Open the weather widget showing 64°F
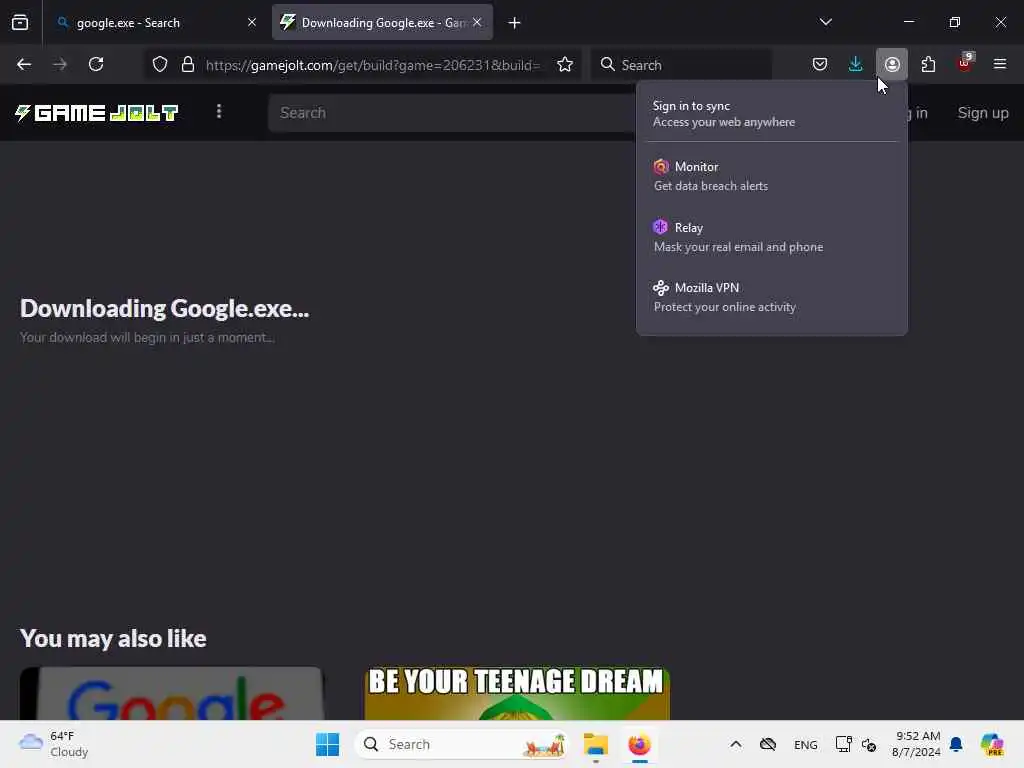The width and height of the screenshot is (1024, 768). (54, 744)
